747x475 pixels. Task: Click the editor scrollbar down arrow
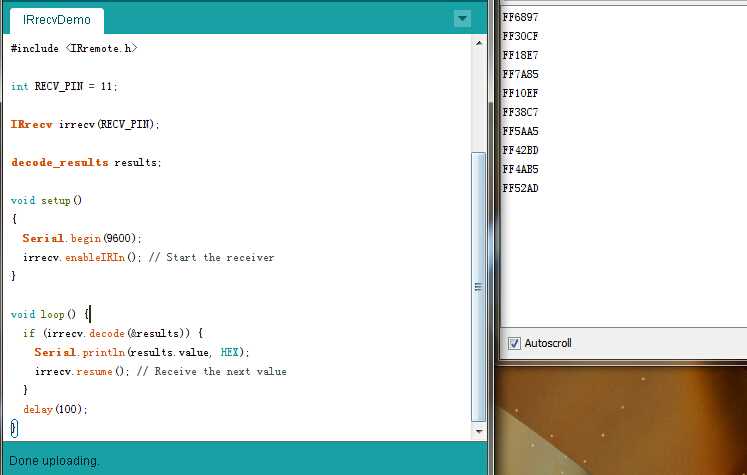pos(479,431)
